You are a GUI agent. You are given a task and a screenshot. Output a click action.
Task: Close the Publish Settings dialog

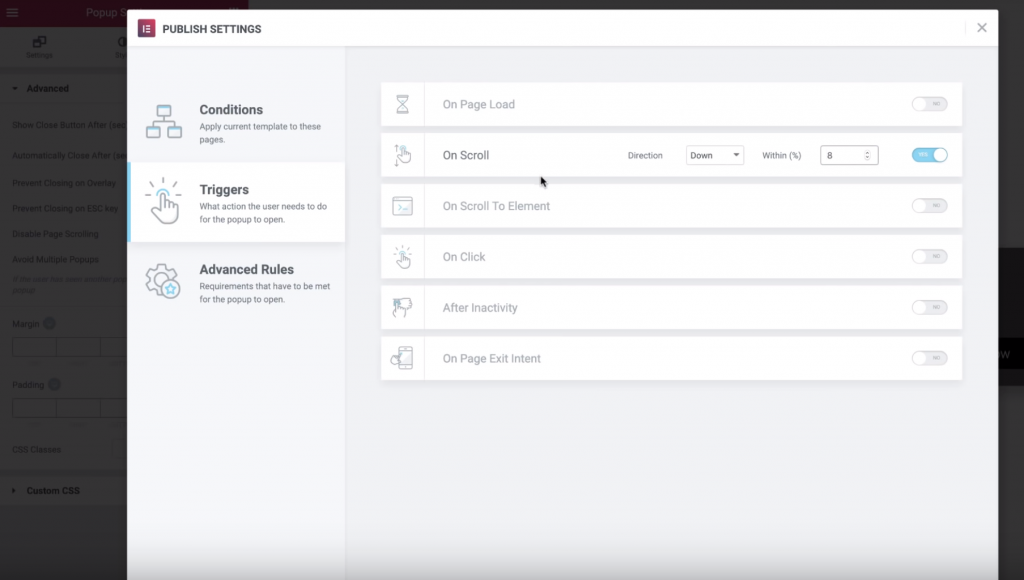982,28
